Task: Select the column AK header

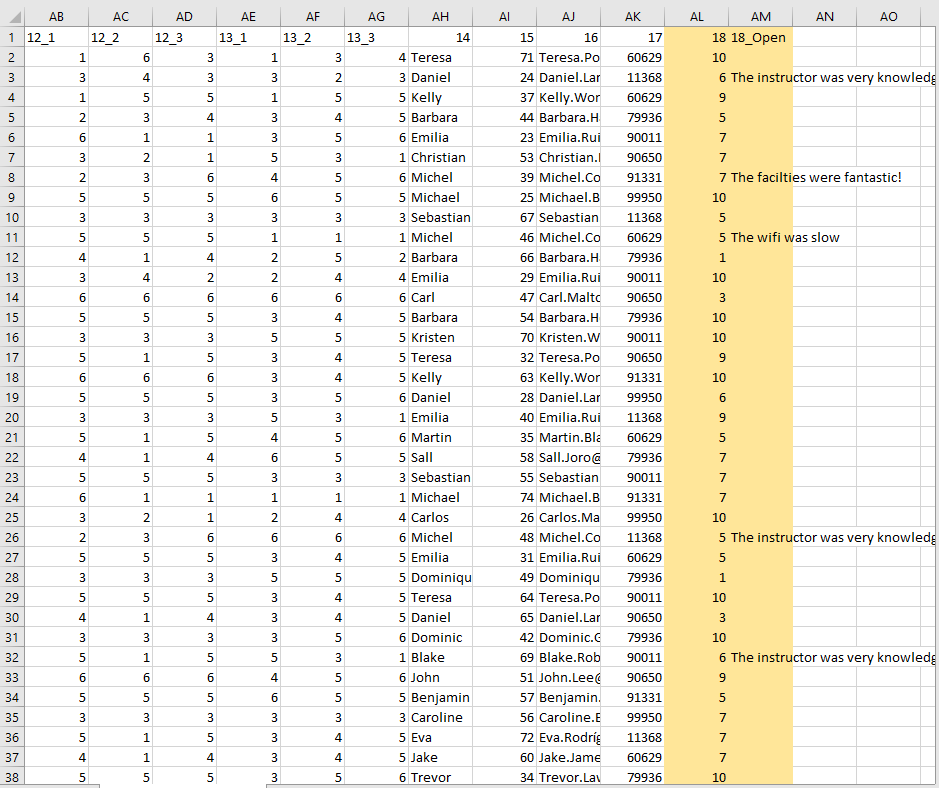Action: click(x=632, y=16)
